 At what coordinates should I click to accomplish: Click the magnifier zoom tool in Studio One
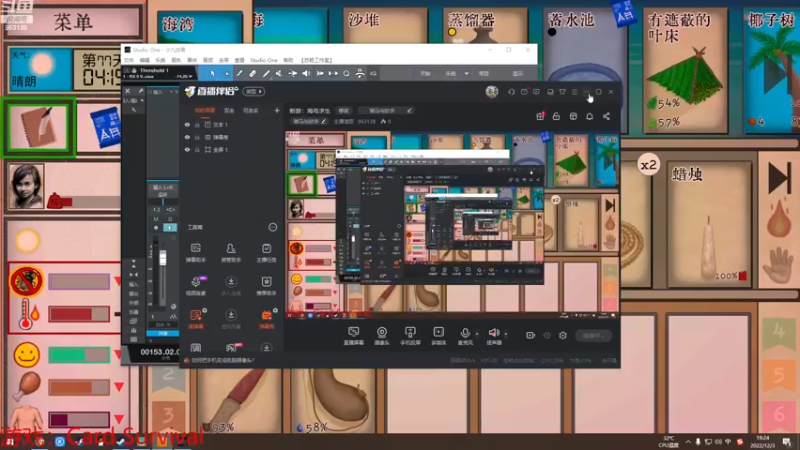point(346,73)
